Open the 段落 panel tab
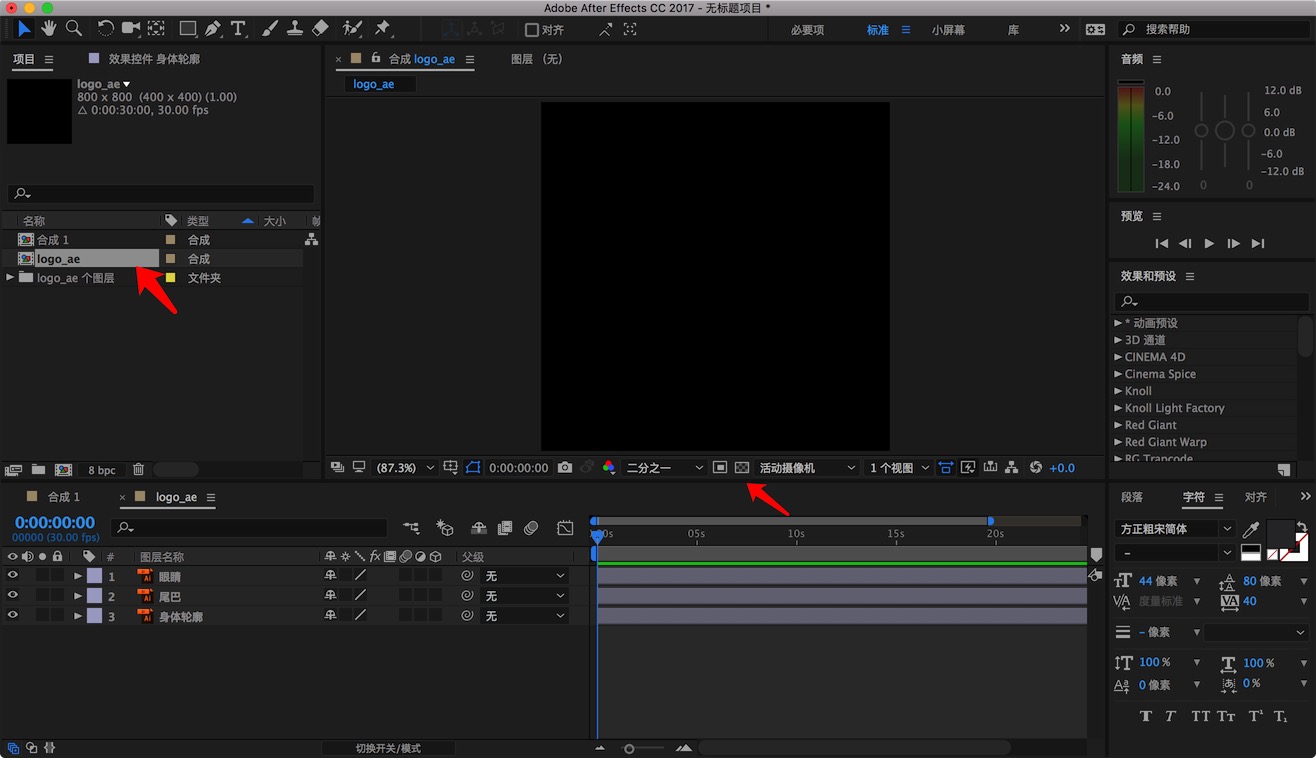The height and width of the screenshot is (758, 1316). [1132, 497]
